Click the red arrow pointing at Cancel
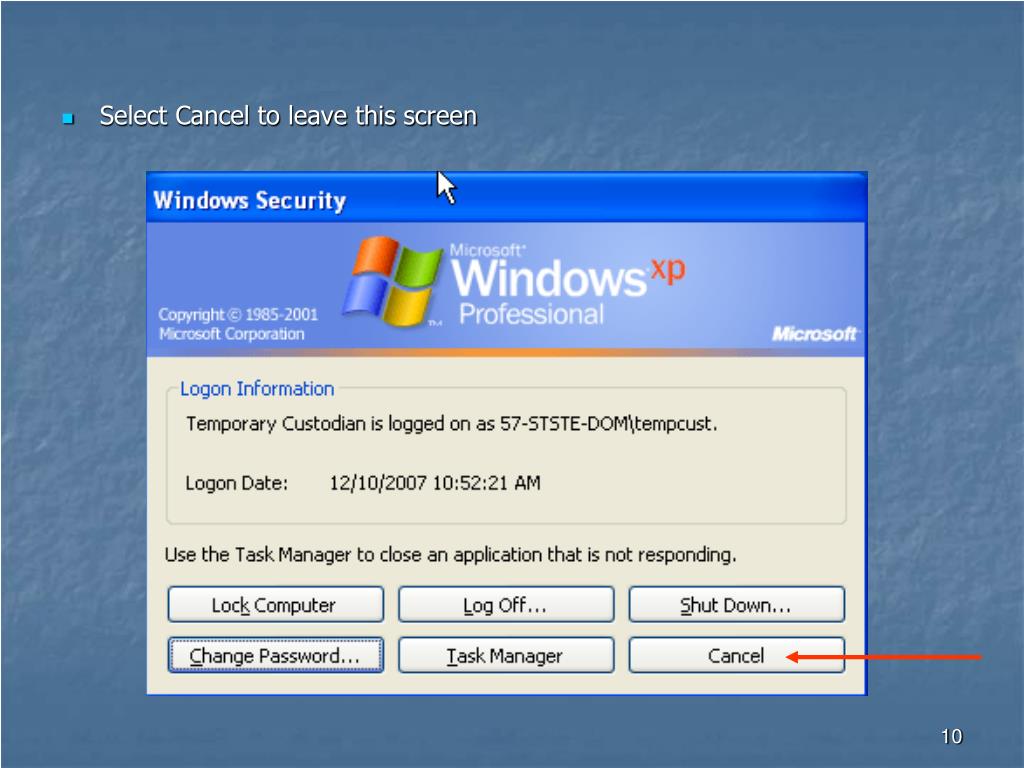This screenshot has width=1024, height=768. tap(883, 657)
